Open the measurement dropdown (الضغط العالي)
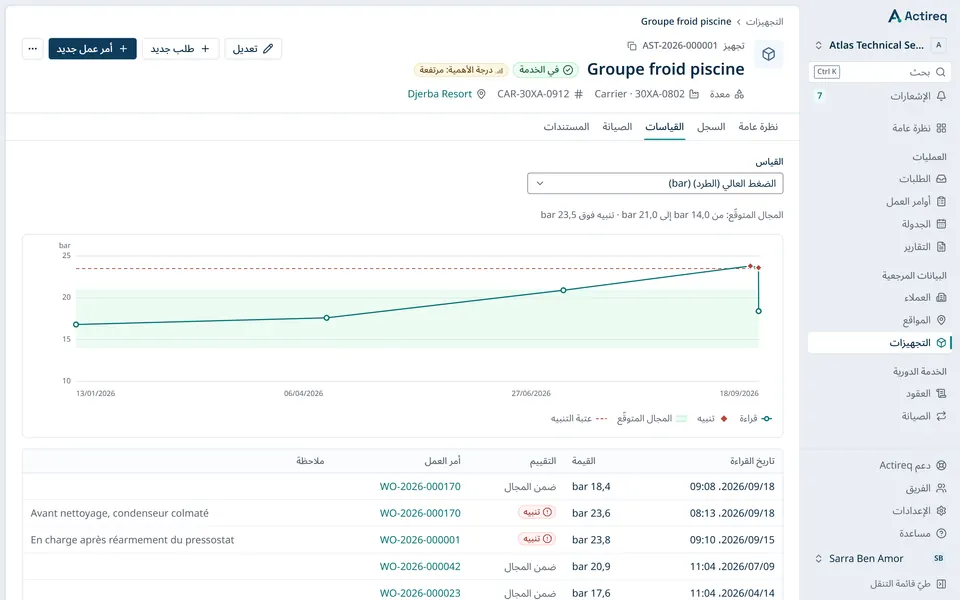Image resolution: width=960 pixels, height=600 pixels. coord(655,183)
